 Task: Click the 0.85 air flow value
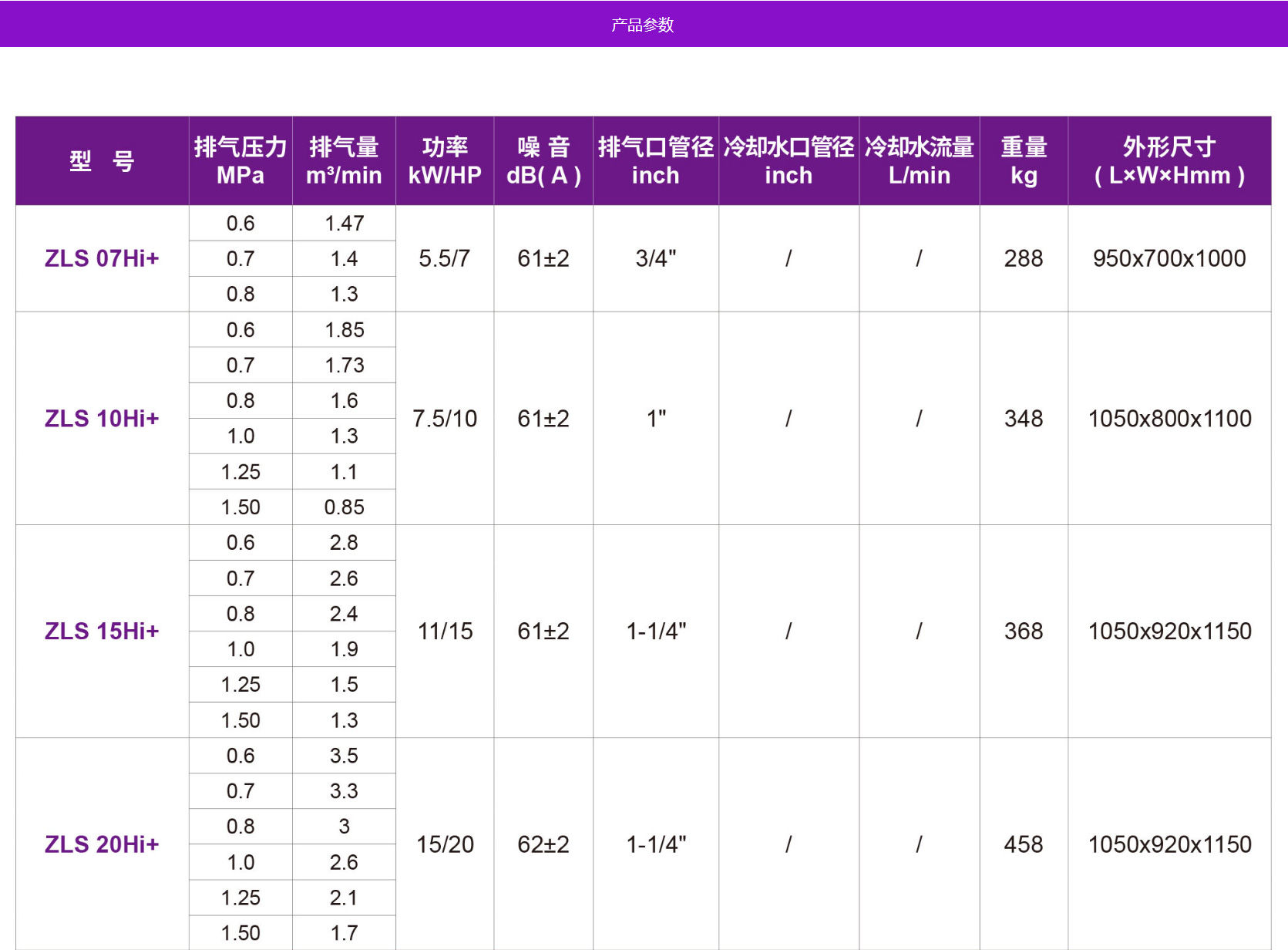coord(344,507)
